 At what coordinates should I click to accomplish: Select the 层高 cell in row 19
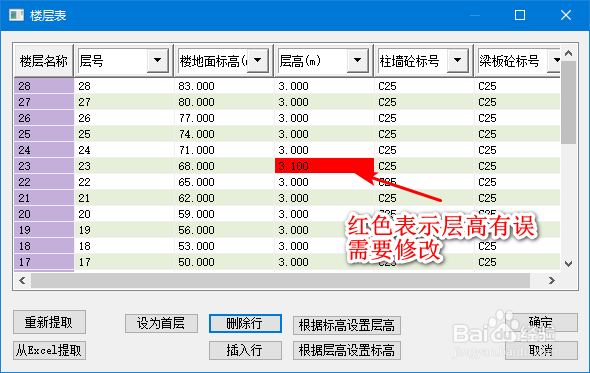tap(324, 230)
